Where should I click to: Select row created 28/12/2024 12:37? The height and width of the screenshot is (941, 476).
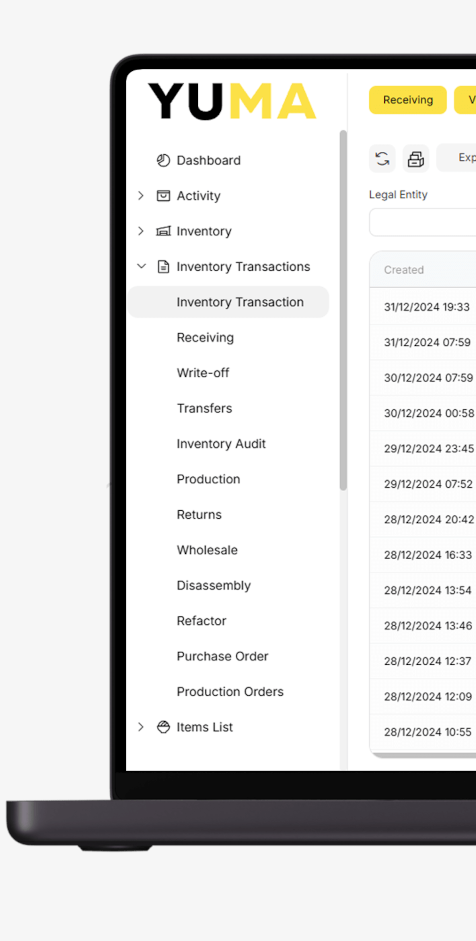pyautogui.click(x=423, y=661)
